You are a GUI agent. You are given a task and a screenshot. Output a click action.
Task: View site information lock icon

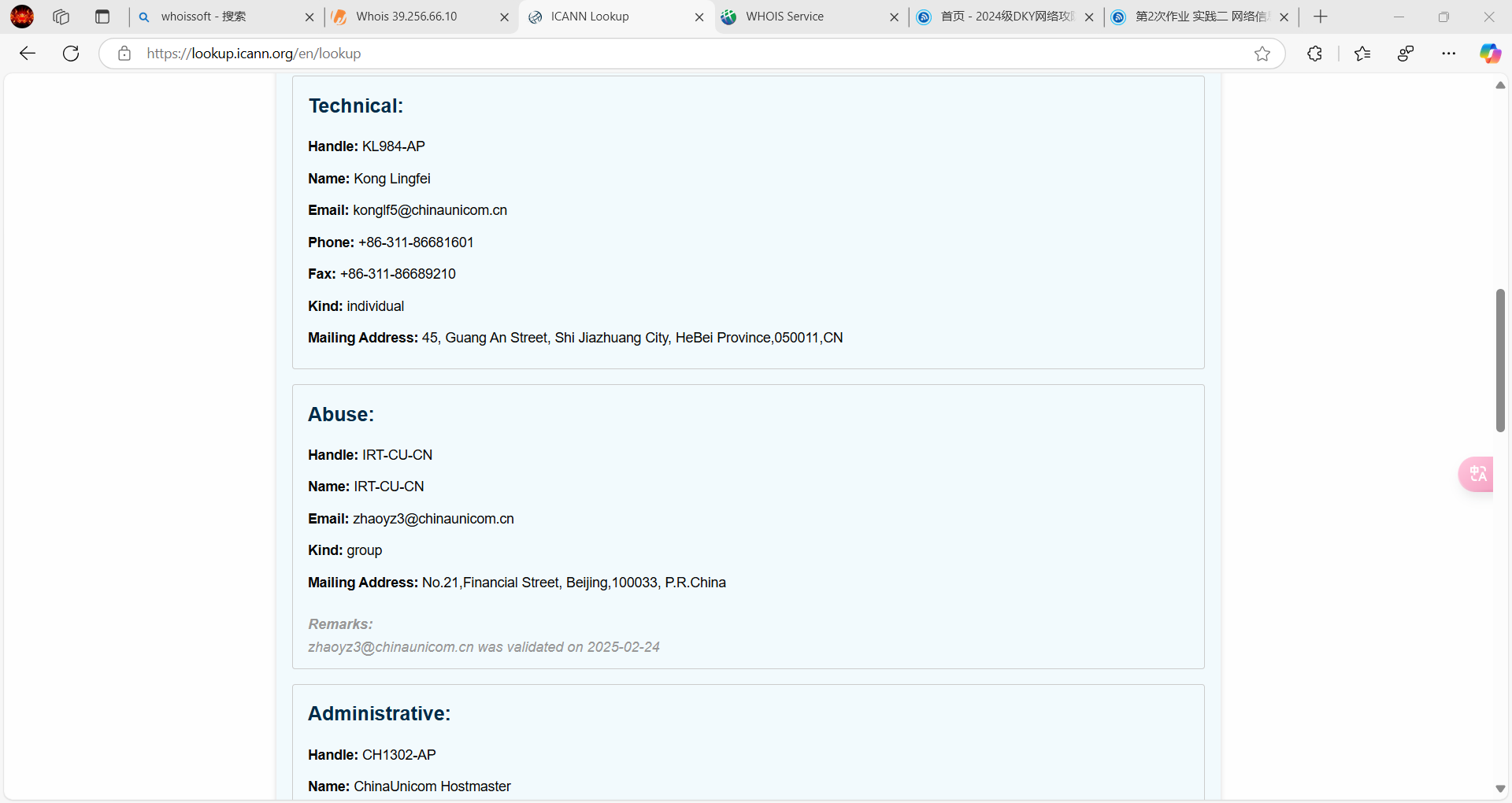[x=124, y=54]
